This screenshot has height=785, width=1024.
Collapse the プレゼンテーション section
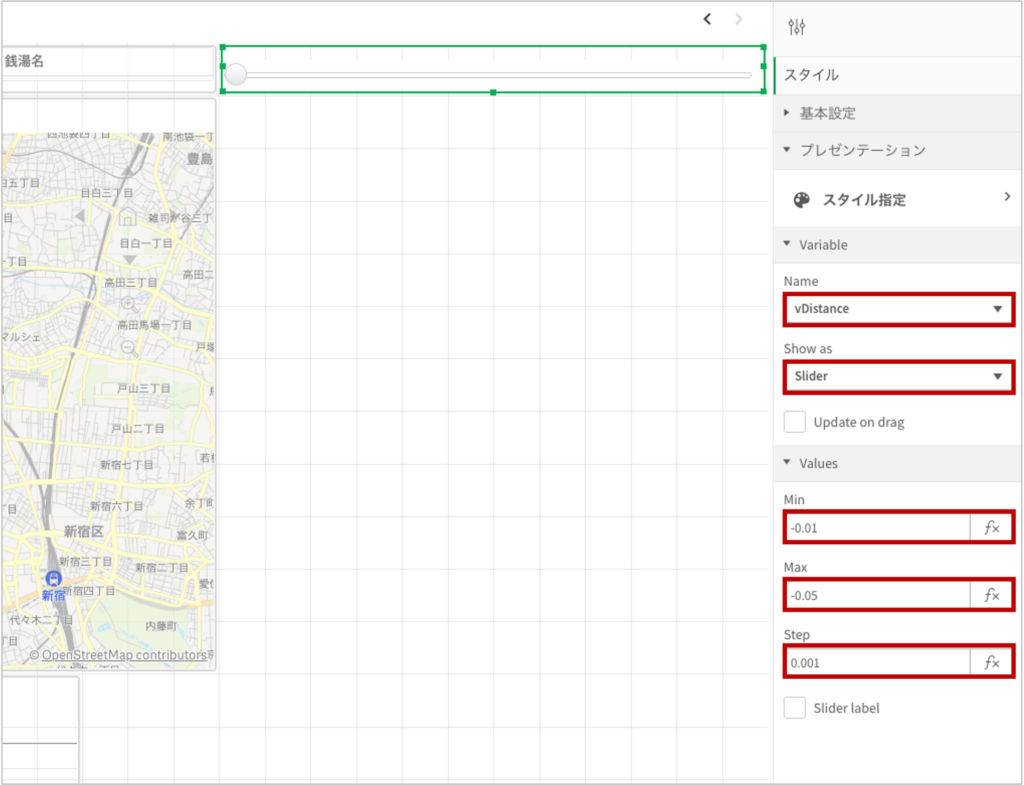[862, 150]
